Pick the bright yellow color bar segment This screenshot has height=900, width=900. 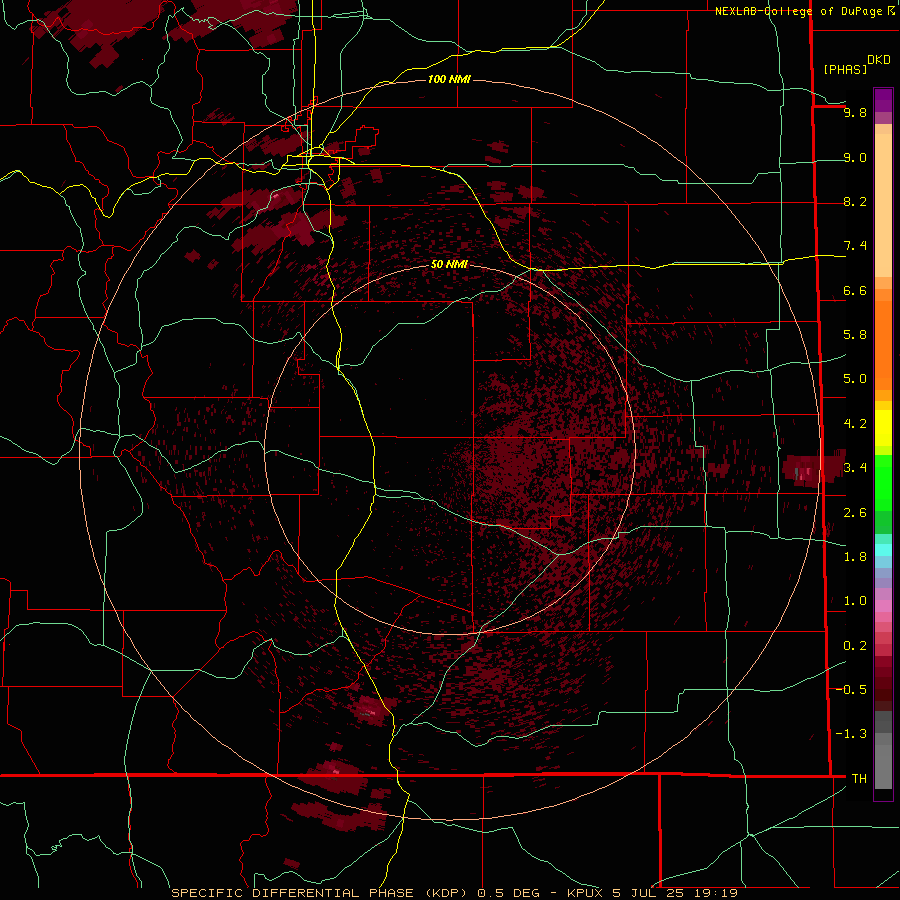pos(883,428)
